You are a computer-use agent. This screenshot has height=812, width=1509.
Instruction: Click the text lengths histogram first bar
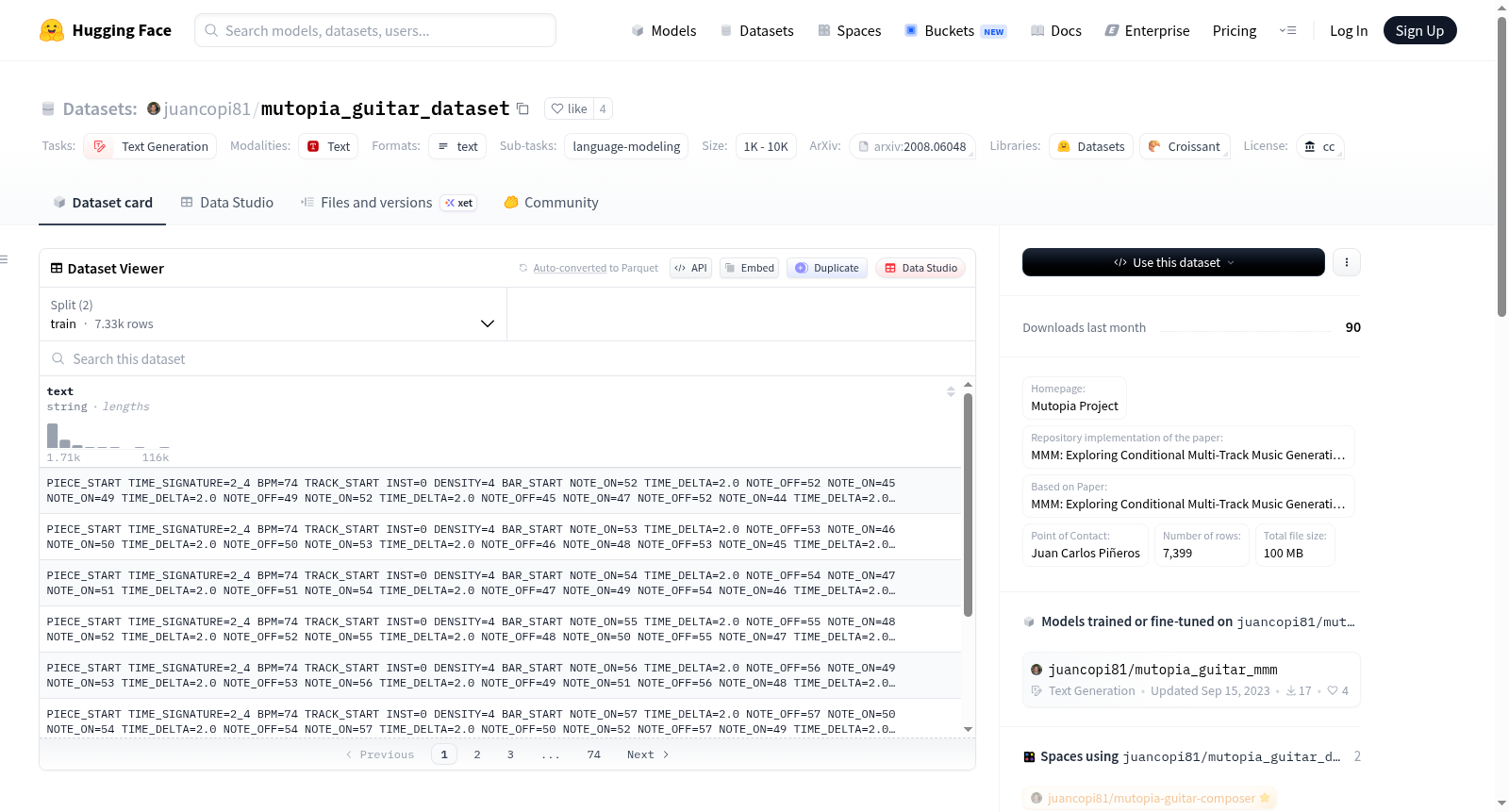pos(53,435)
